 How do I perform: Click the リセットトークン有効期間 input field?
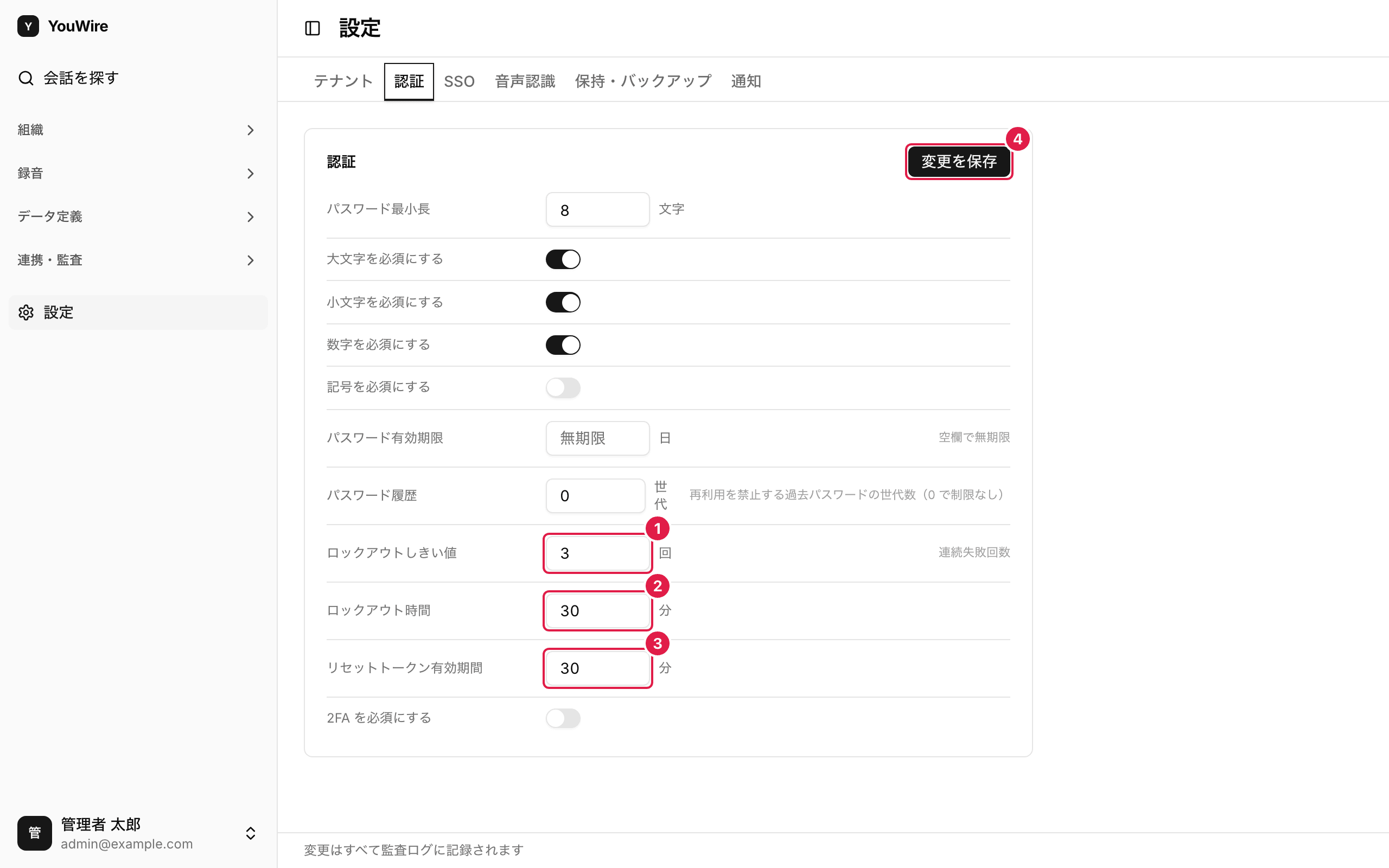click(597, 668)
